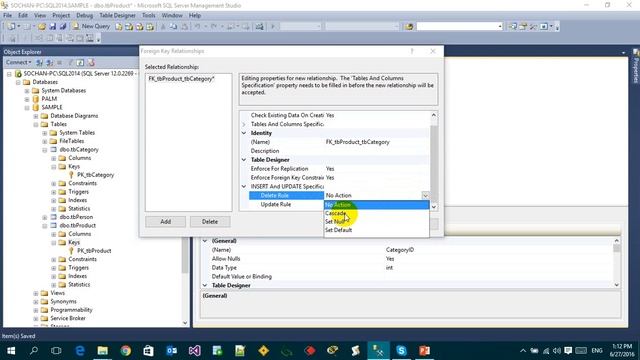Open the File menu
The image size is (640, 360).
click(x=7, y=15)
